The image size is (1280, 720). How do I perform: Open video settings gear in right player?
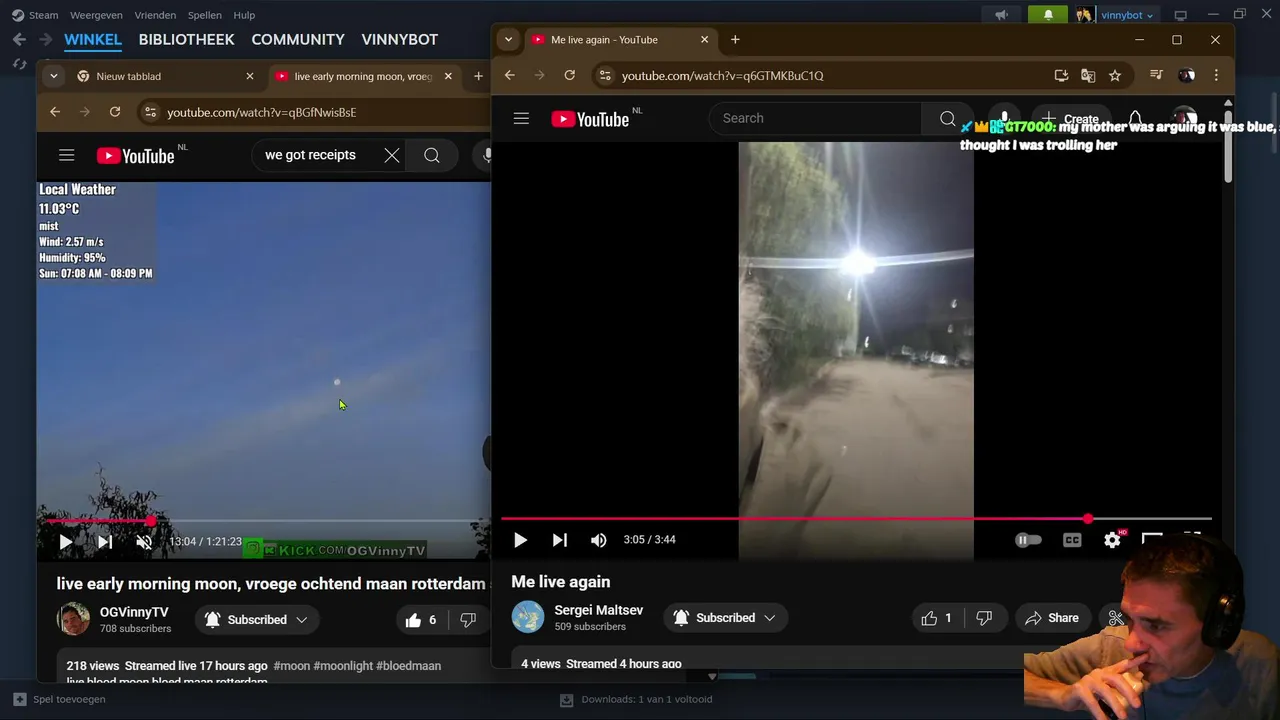click(x=1112, y=540)
